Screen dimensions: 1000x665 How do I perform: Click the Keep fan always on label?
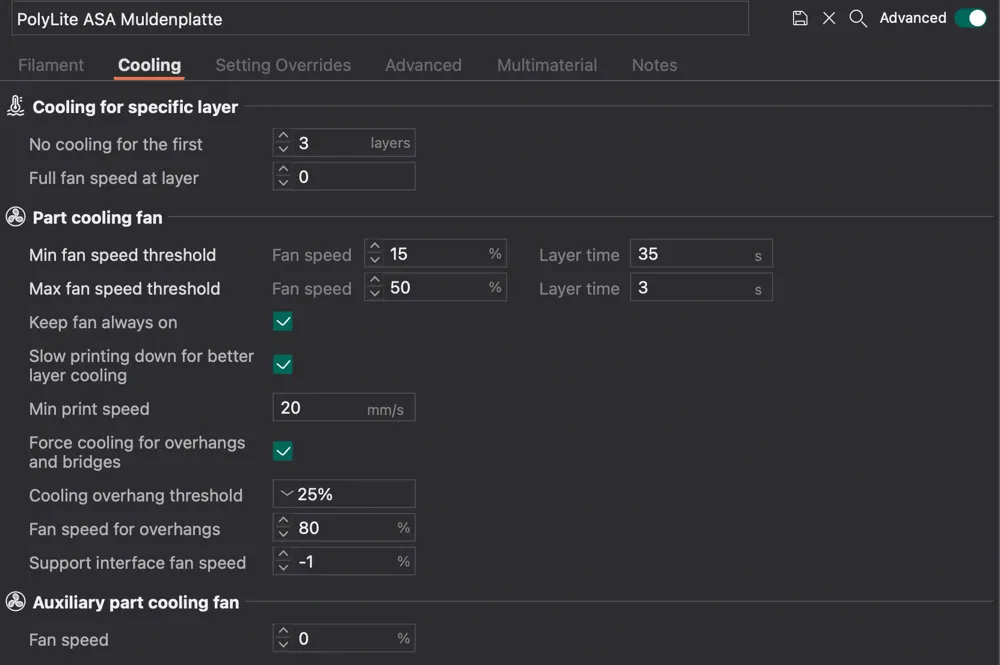click(x=103, y=323)
